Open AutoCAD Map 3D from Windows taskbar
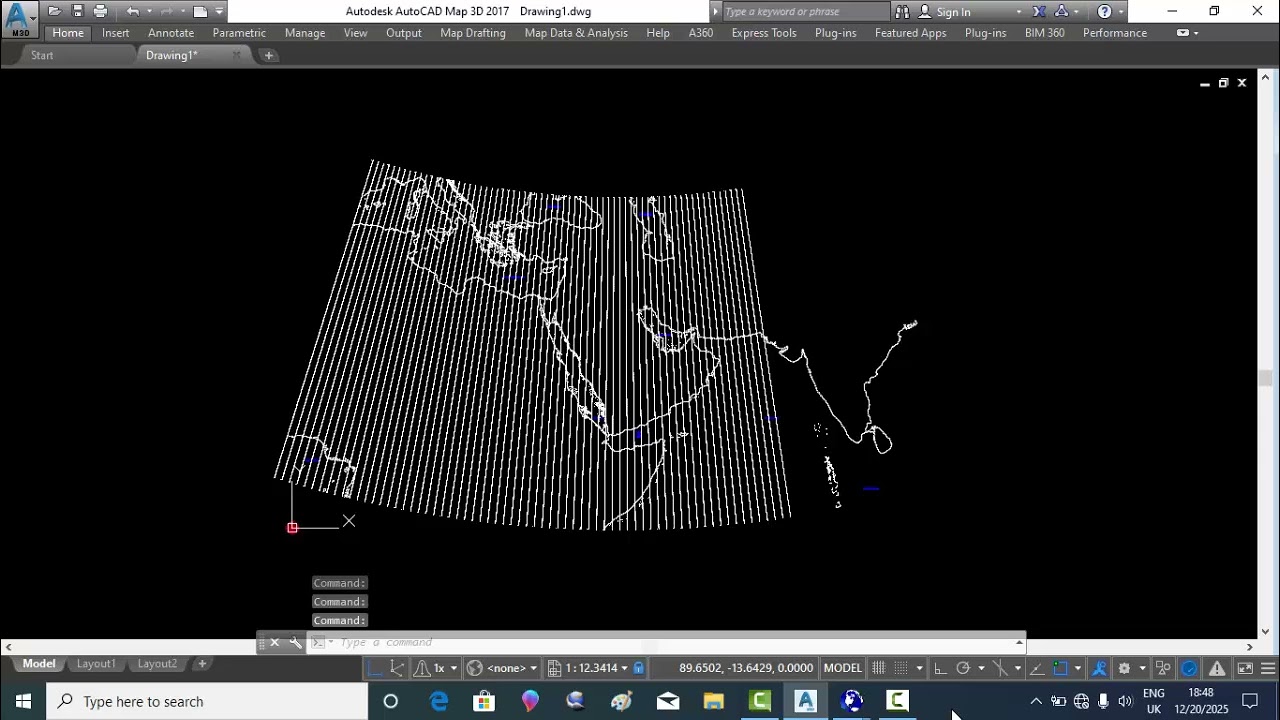The image size is (1280, 720). 806,701
